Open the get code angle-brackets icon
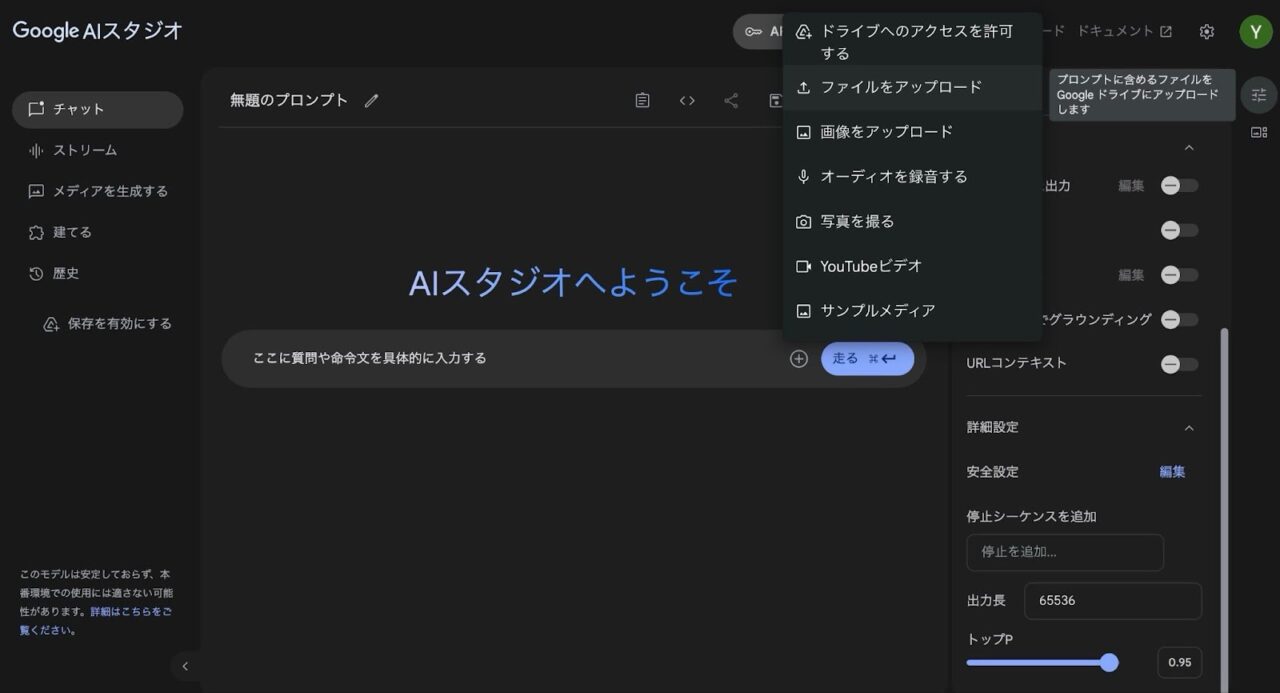The width and height of the screenshot is (1280, 693). 687,100
